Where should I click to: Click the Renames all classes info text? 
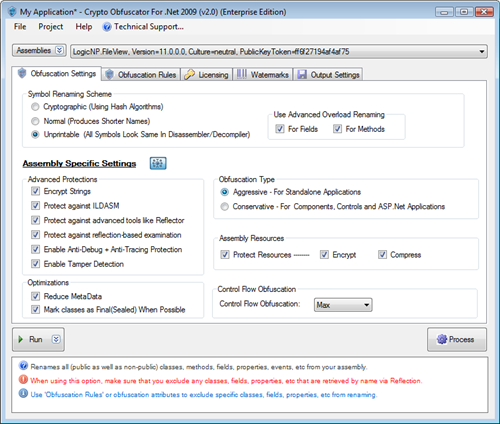point(199,367)
